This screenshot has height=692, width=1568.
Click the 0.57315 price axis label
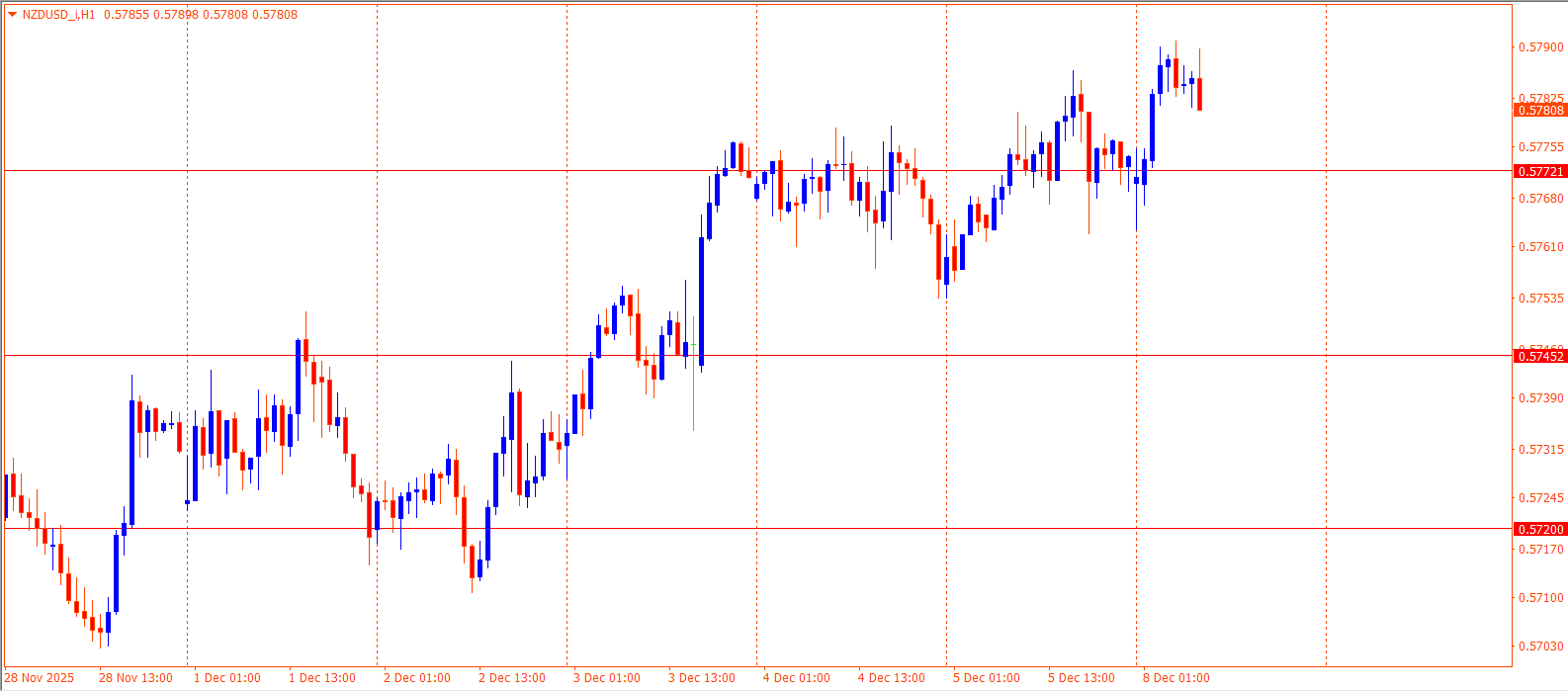click(x=1541, y=450)
